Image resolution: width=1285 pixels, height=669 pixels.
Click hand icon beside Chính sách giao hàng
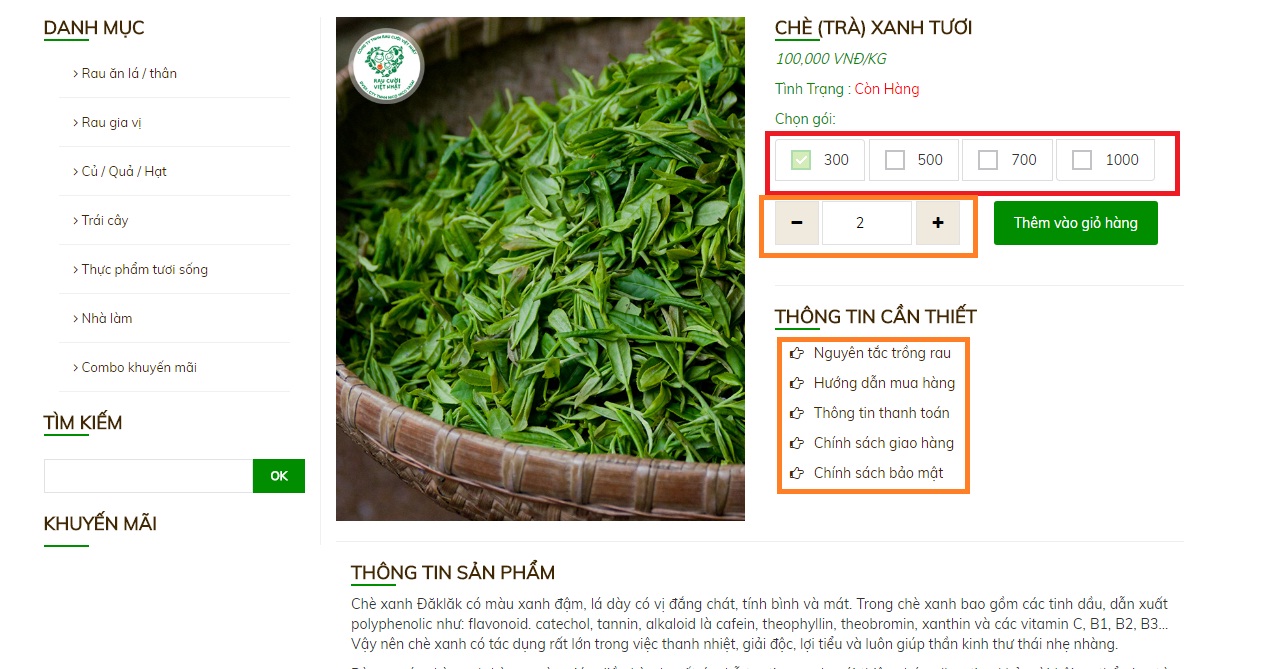797,443
